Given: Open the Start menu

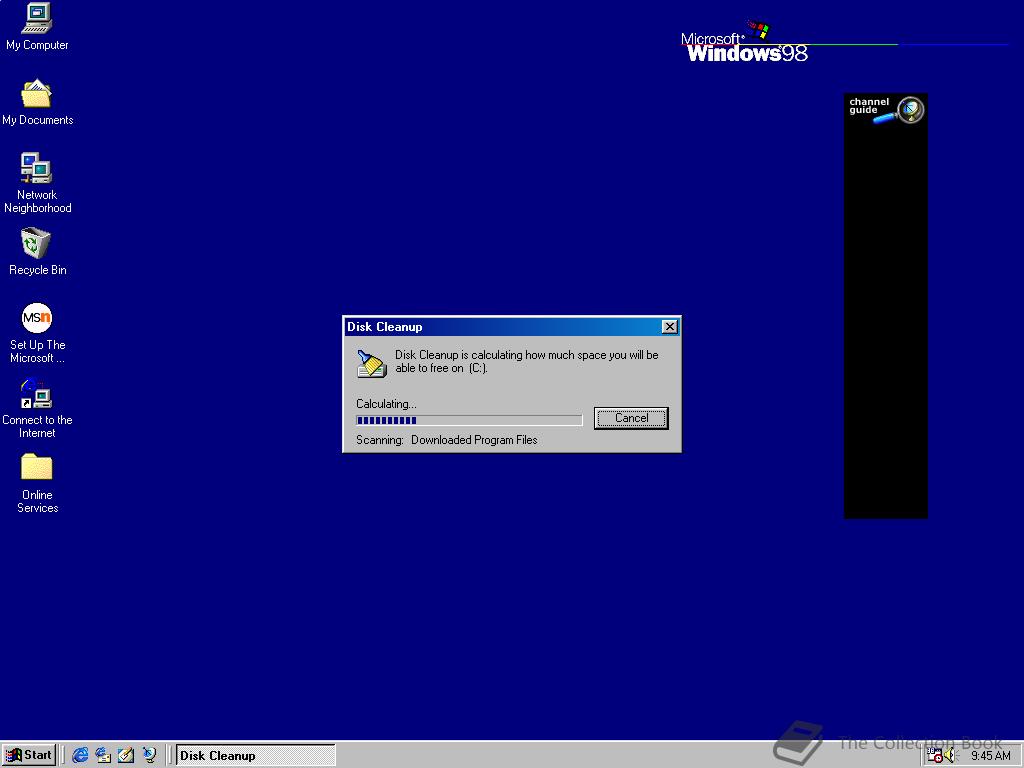Looking at the screenshot, I should click(x=29, y=755).
